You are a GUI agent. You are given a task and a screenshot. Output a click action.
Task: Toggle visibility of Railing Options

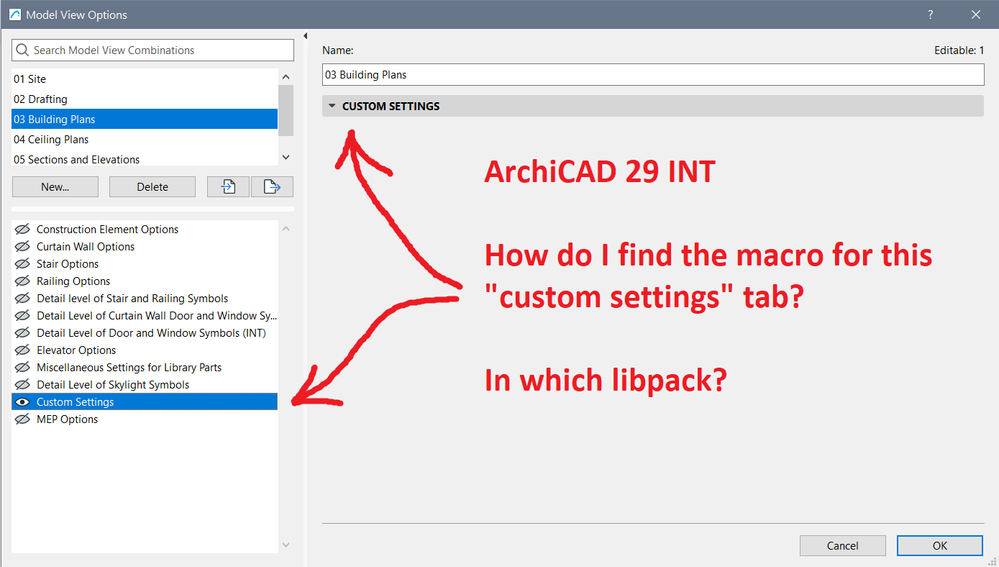[22, 280]
